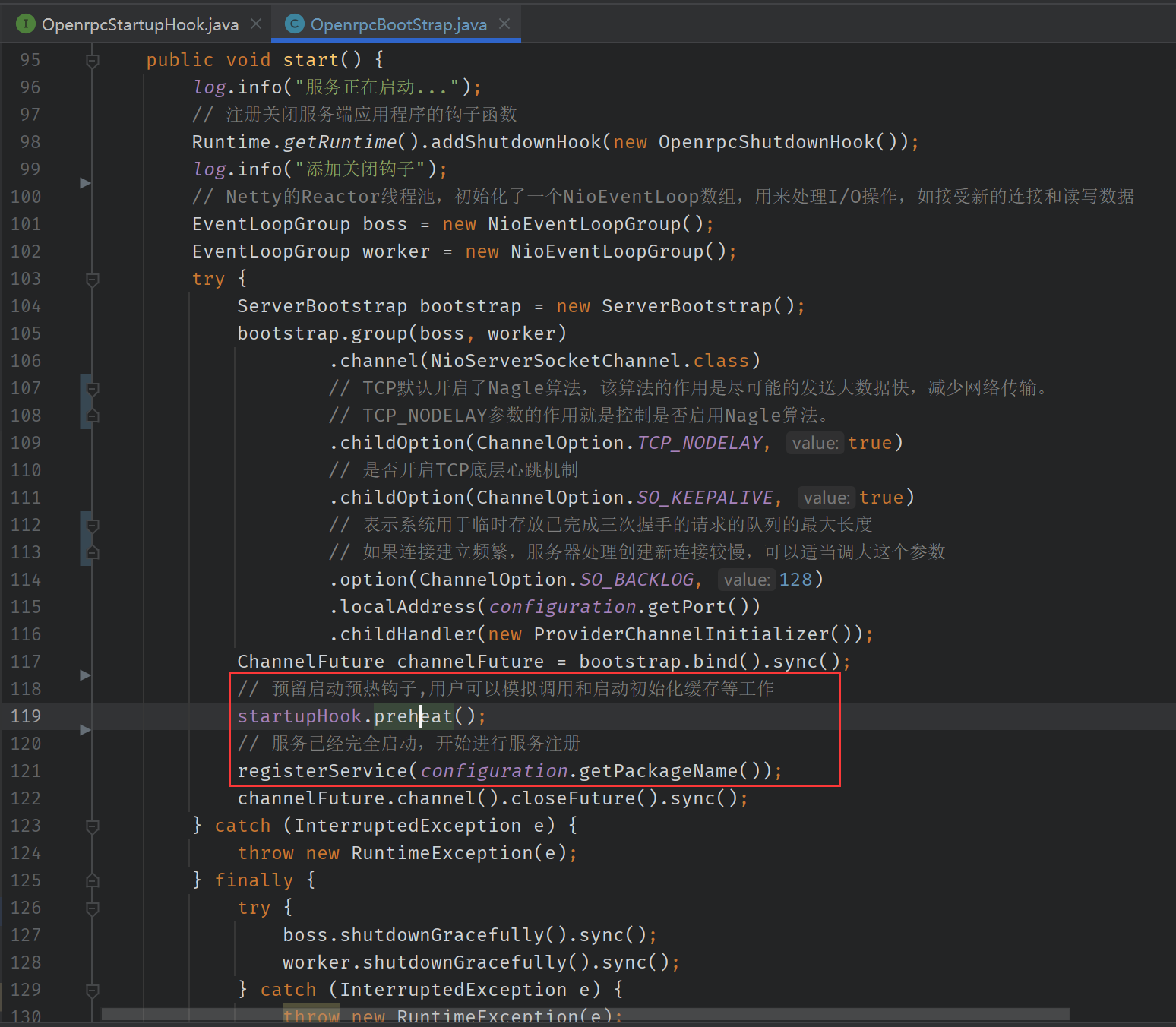Click the SO_BACKLOG constant
This screenshot has height=1027, width=1176.
coord(637,580)
